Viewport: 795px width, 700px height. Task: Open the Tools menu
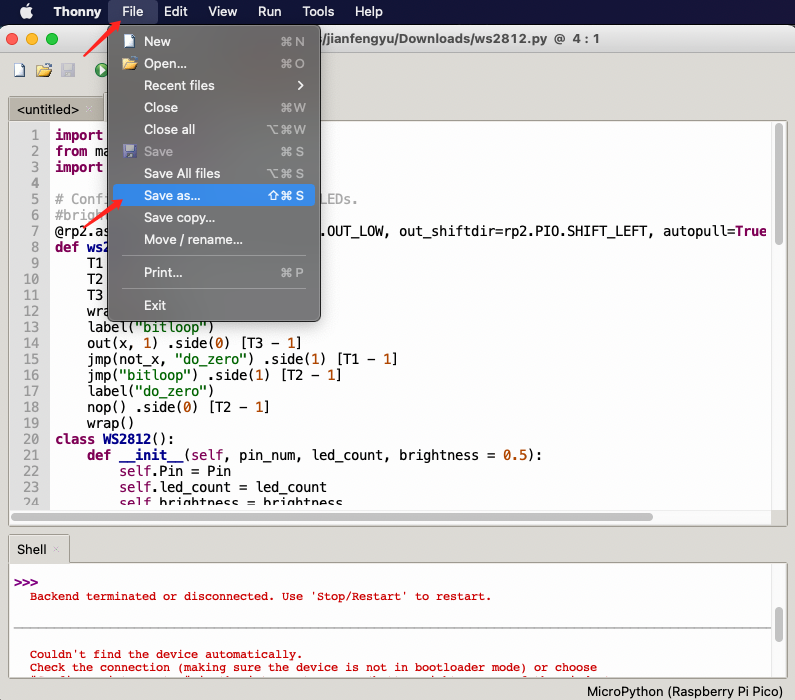click(x=318, y=11)
